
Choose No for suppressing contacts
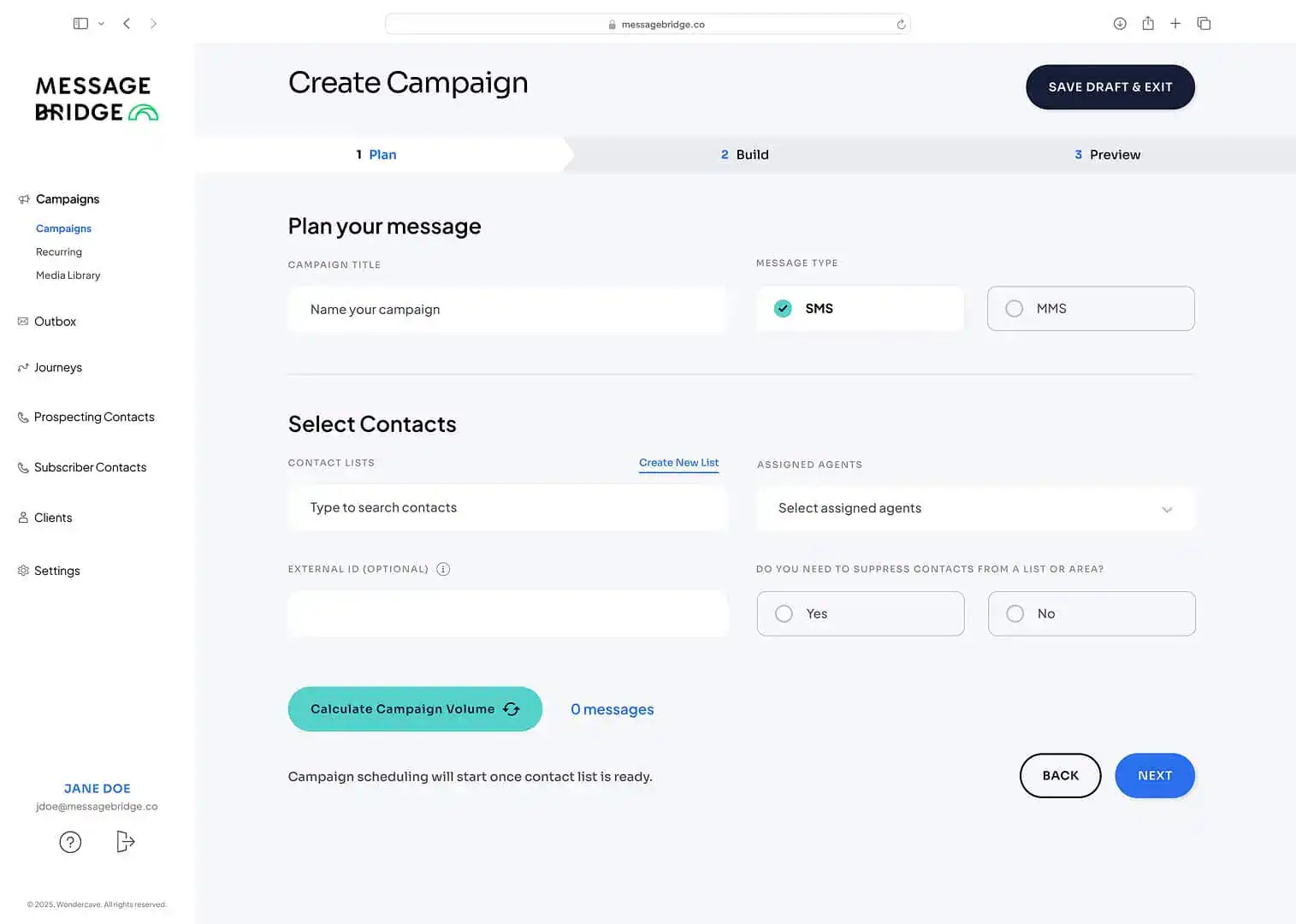[x=1092, y=613]
